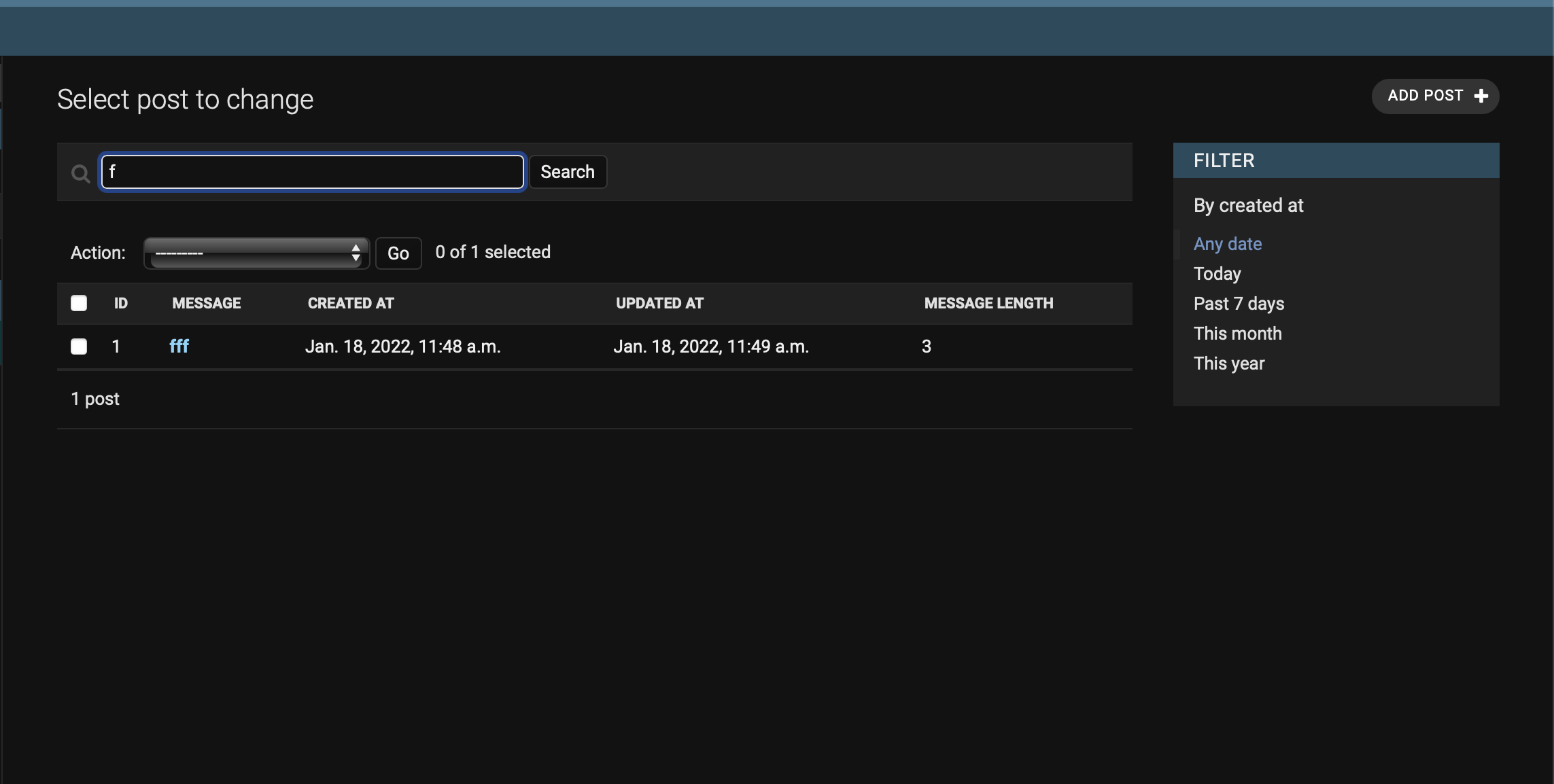Sort by ID column header
Image resolution: width=1554 pixels, height=784 pixels.
121,304
